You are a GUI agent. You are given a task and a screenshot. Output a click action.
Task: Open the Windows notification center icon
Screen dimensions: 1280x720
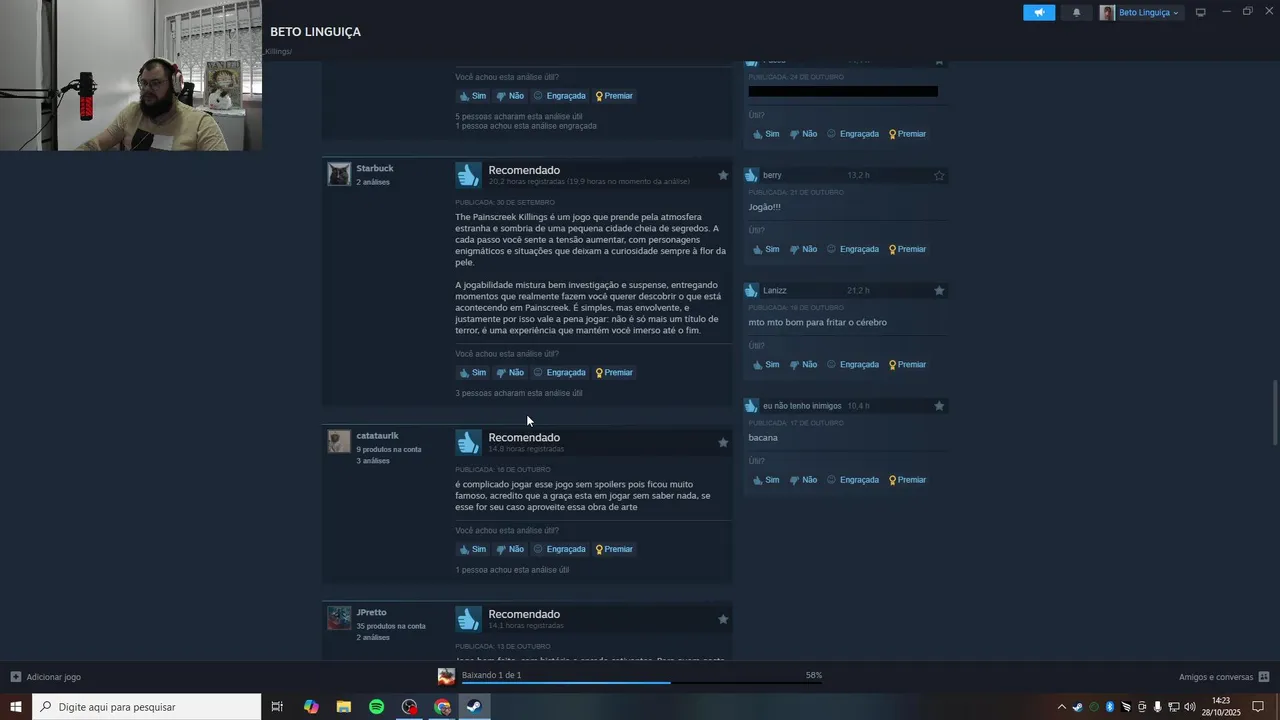click(x=1259, y=707)
